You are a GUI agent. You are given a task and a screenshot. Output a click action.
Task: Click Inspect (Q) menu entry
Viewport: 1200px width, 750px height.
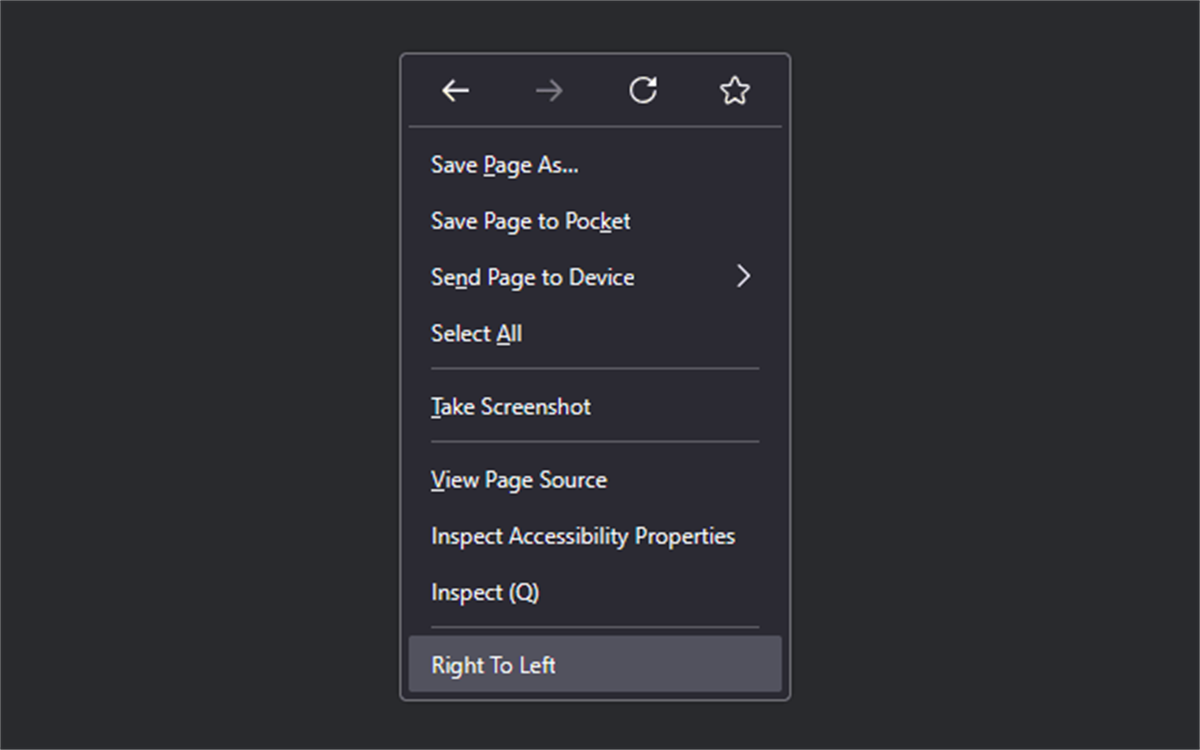(595, 592)
